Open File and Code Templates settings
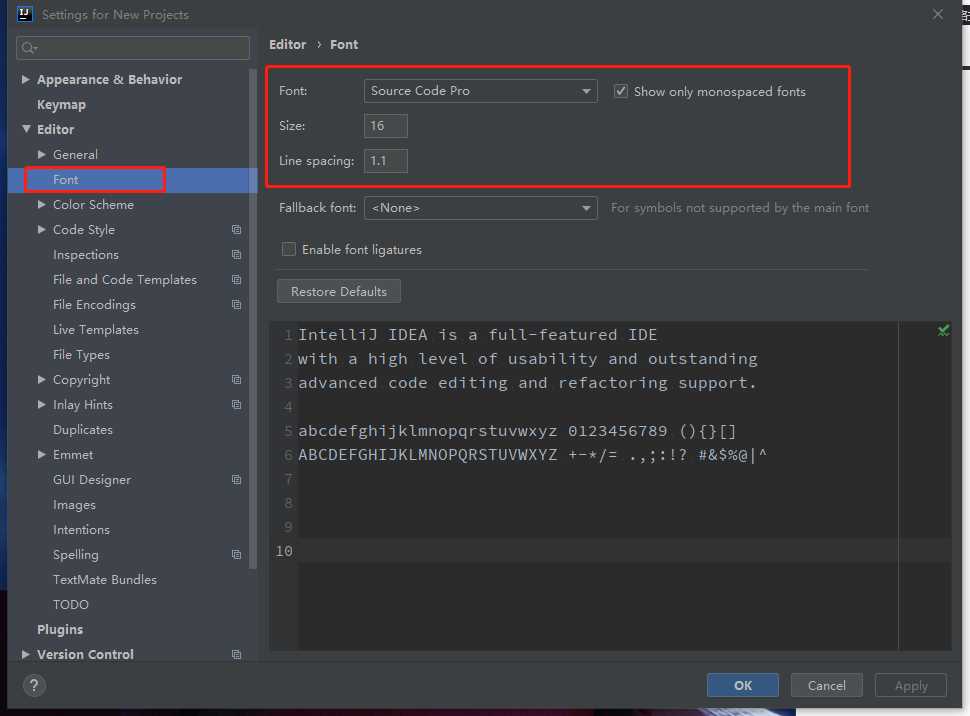The height and width of the screenshot is (716, 970). point(125,280)
